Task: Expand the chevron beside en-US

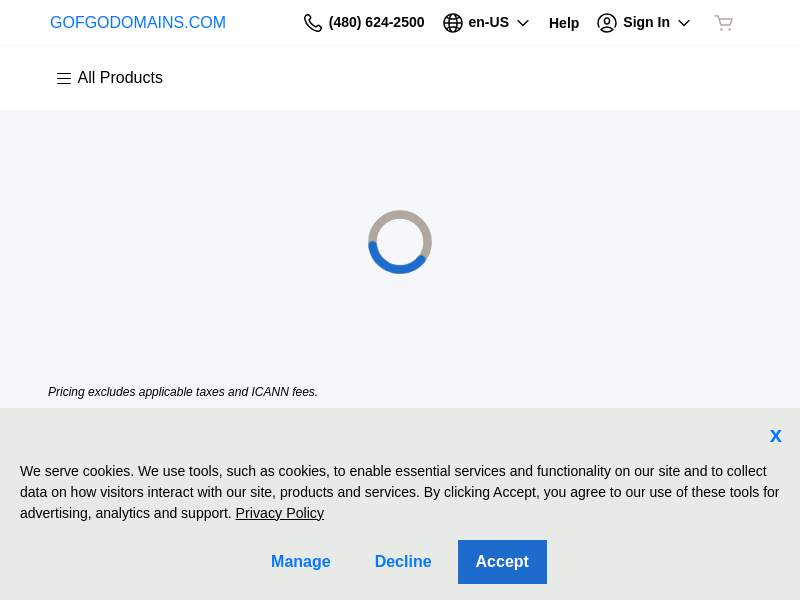Action: click(x=523, y=23)
